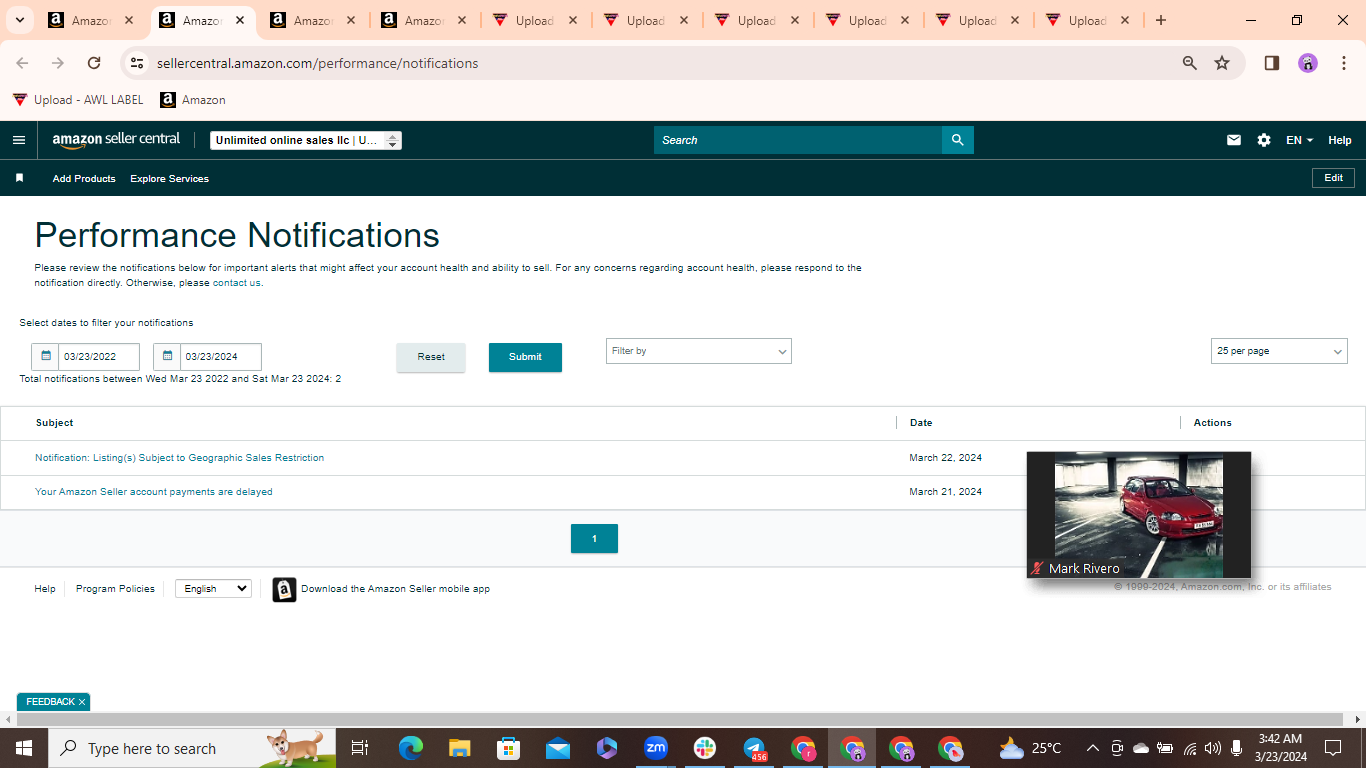Open Explore Services in the navigation bar
The height and width of the screenshot is (768, 1366).
click(x=170, y=179)
